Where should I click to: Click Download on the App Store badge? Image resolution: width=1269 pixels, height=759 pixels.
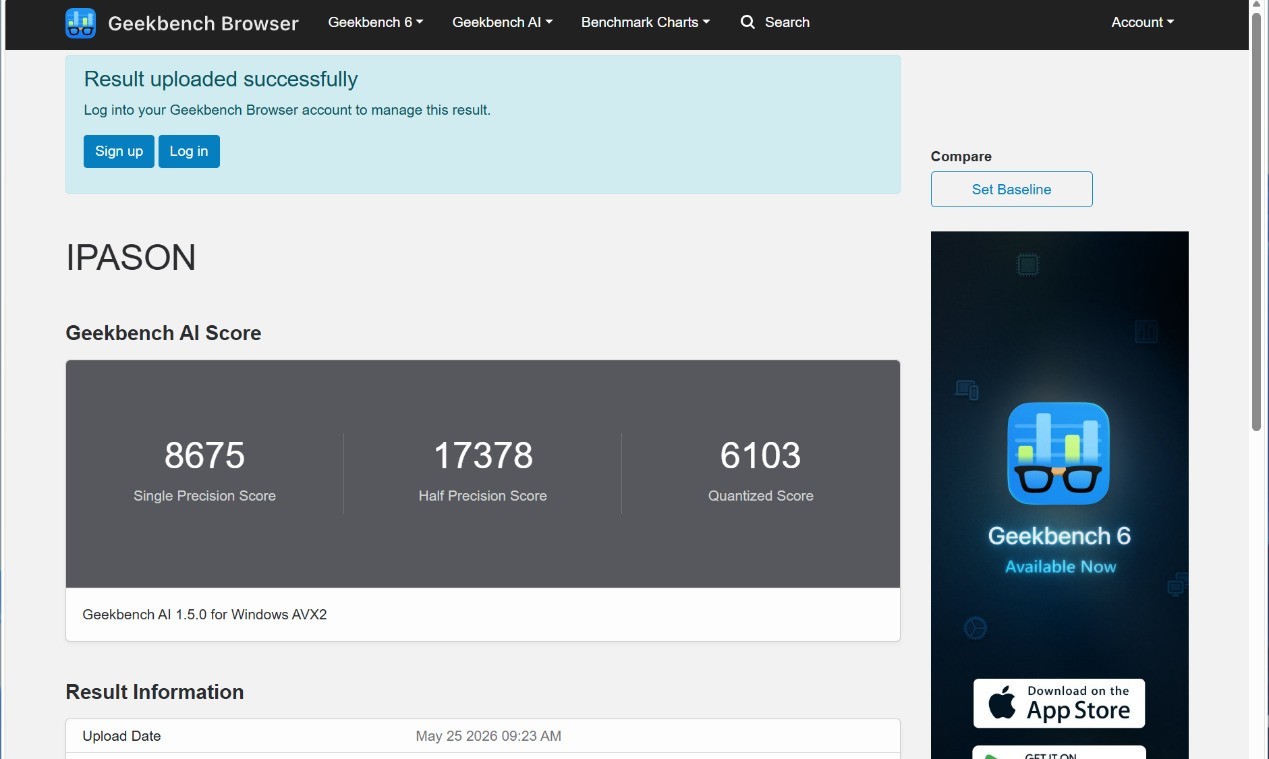pyautogui.click(x=1059, y=704)
